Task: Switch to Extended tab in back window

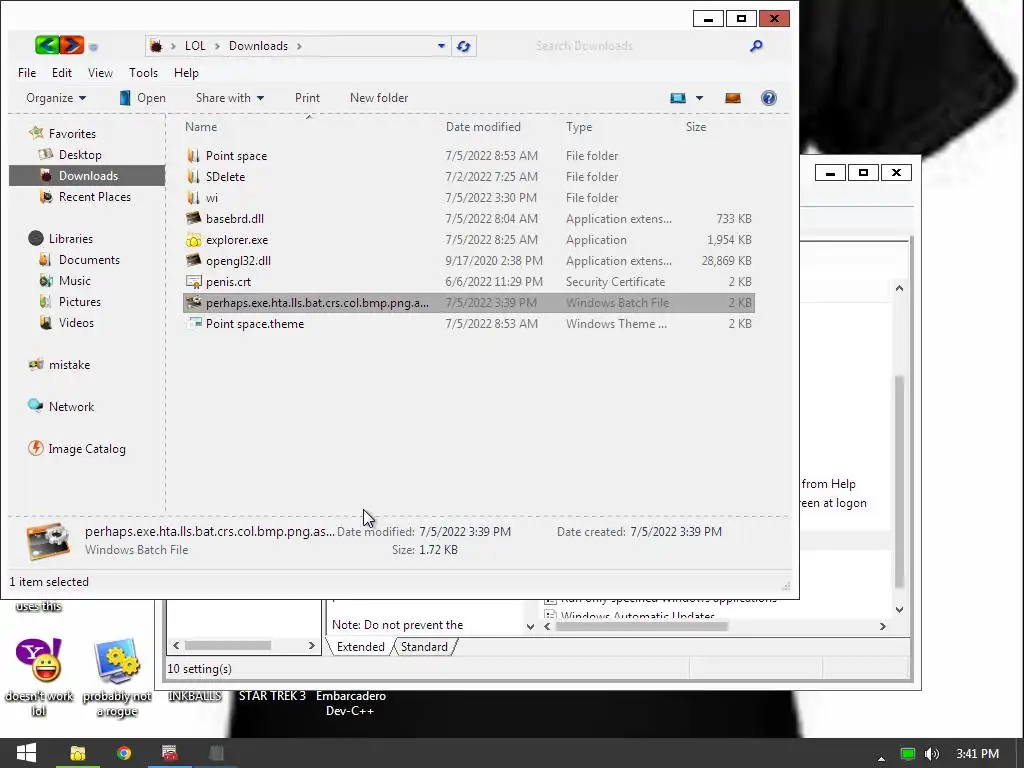Action: (360, 647)
